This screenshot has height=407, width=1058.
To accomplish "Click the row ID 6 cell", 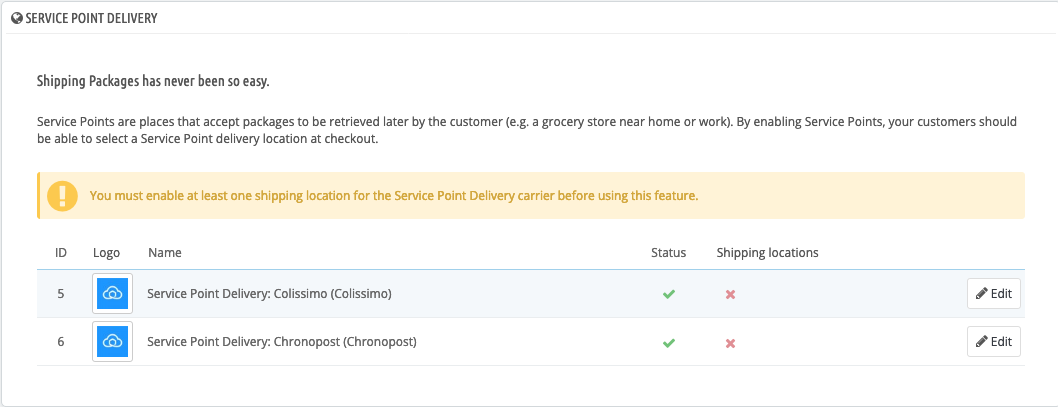I will point(61,342).
